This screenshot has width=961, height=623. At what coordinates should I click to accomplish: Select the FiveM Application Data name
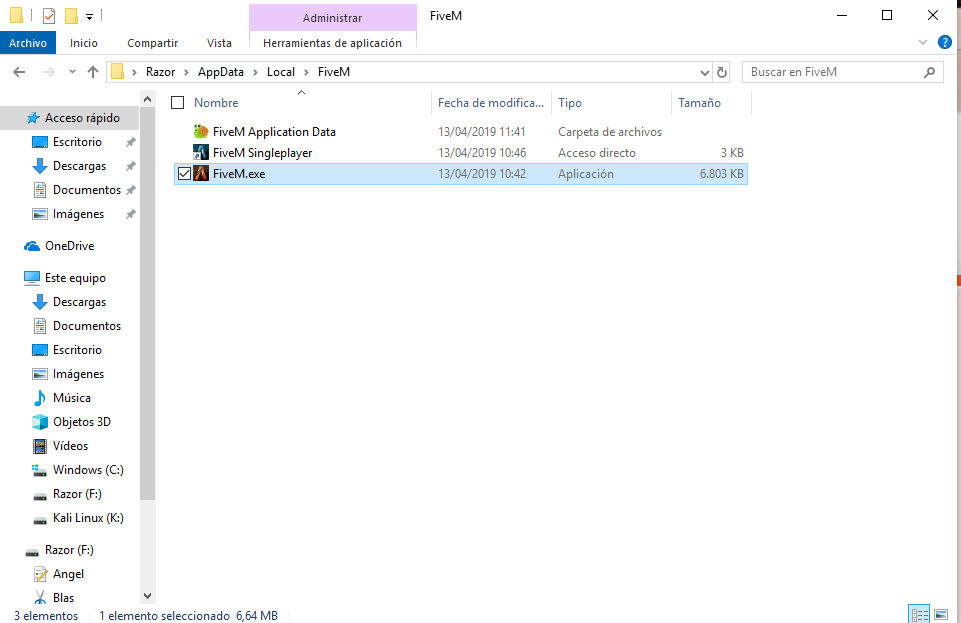[x=274, y=132]
